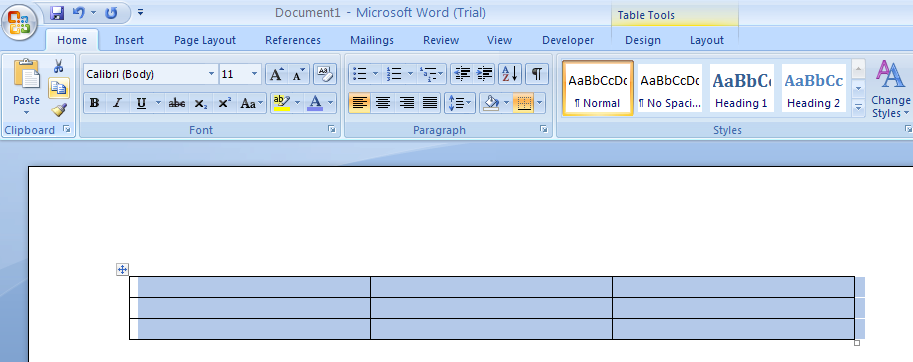Open font color dropdown arrow
The image size is (913, 362).
tap(331, 104)
